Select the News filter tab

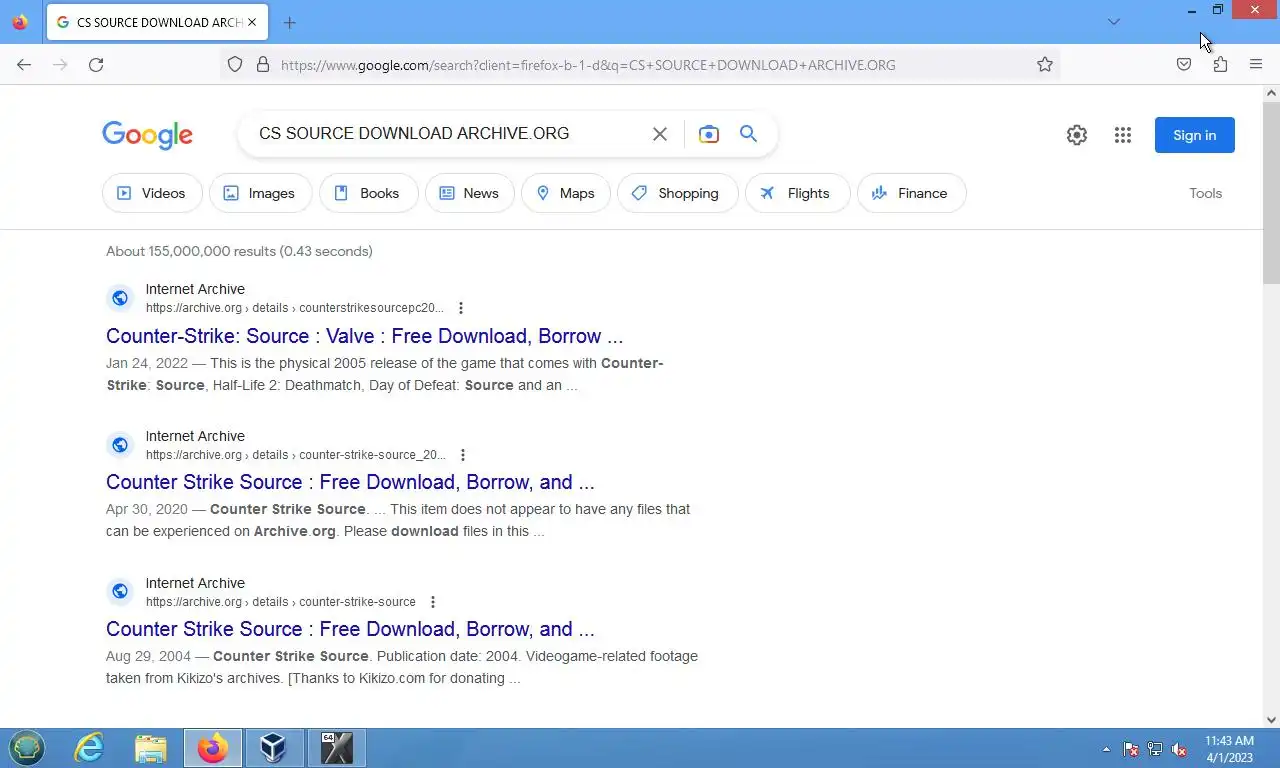pos(470,193)
